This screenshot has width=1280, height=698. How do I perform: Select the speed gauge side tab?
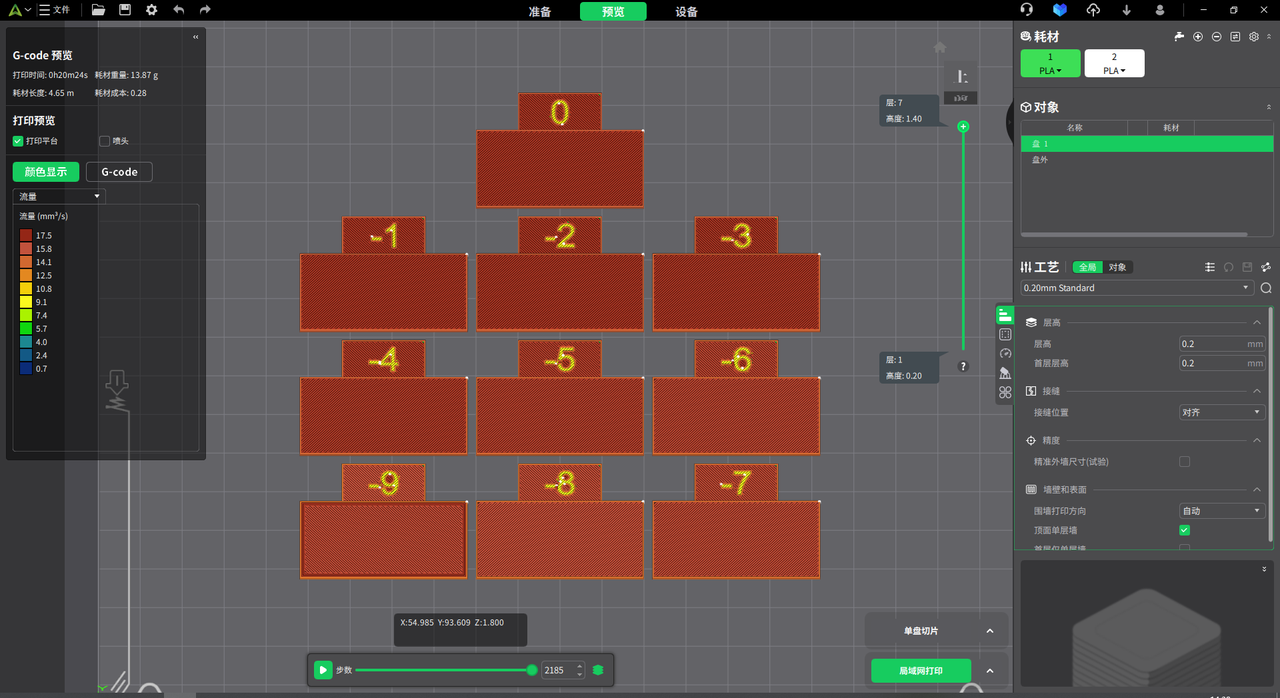coord(1005,353)
